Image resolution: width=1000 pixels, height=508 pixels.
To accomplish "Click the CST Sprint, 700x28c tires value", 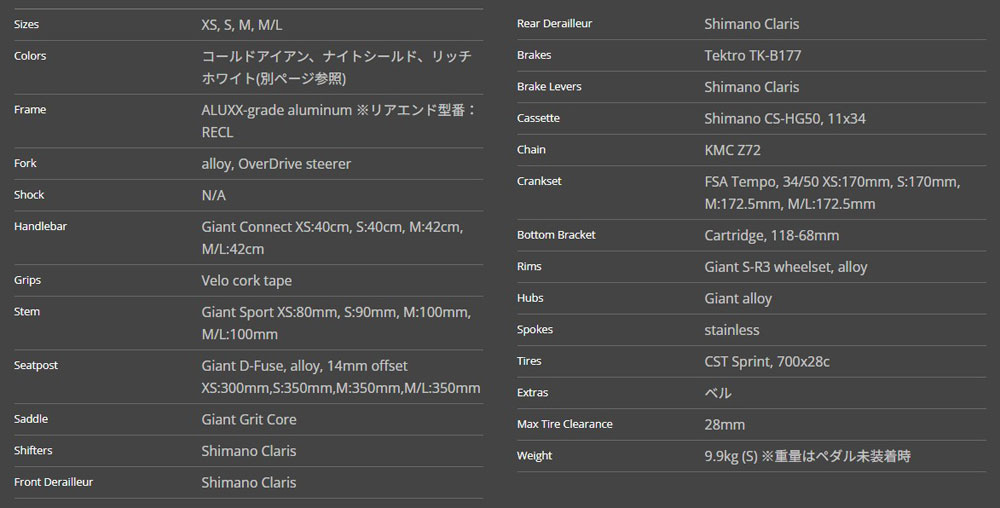I will coord(767,361).
